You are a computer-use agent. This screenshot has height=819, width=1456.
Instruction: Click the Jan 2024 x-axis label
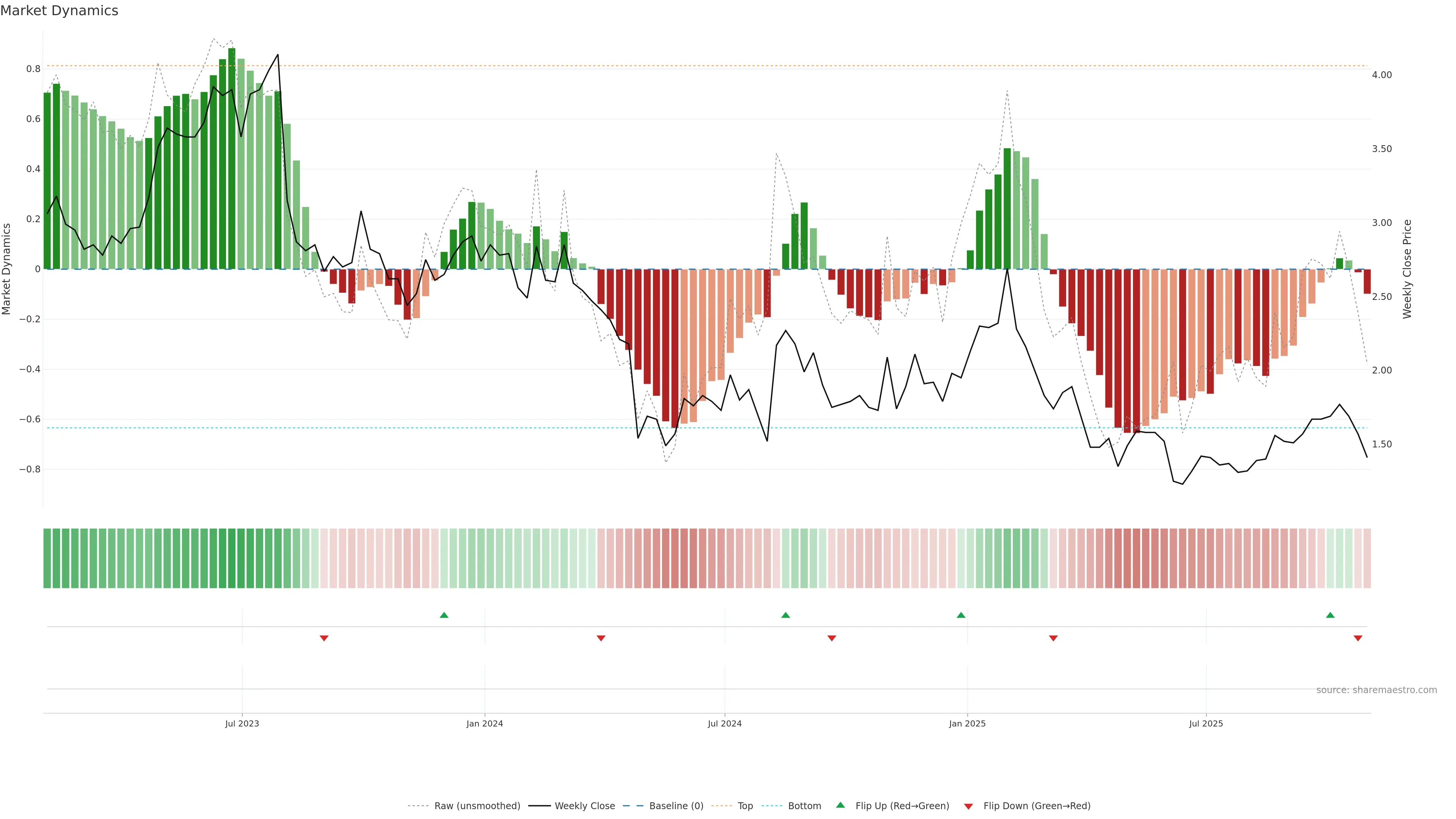tap(485, 723)
